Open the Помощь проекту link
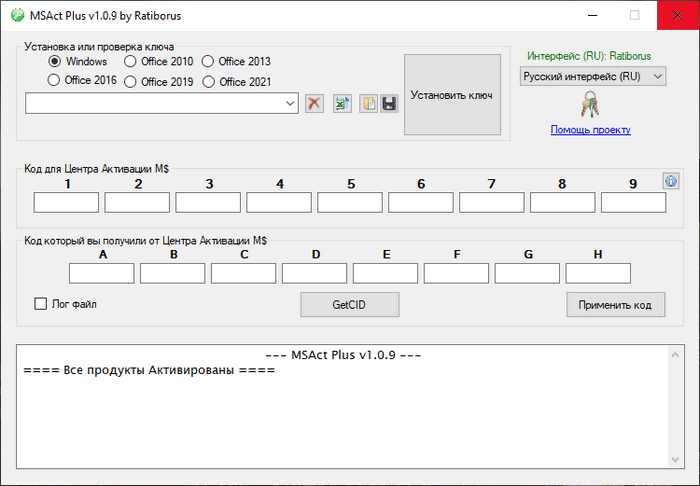The height and width of the screenshot is (486, 700). [x=590, y=129]
